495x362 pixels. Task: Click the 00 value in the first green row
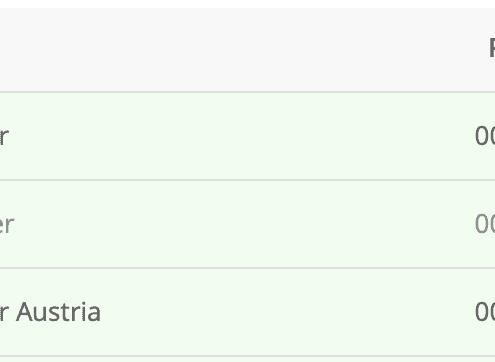point(485,136)
